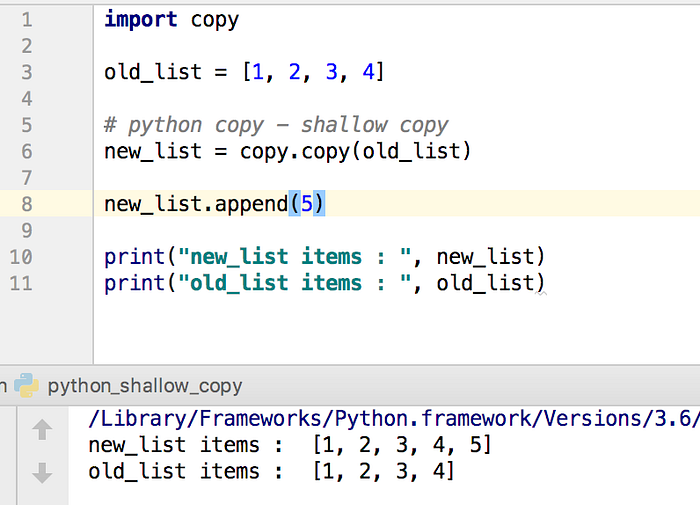Click the 'import' keyword on line 1

[141, 20]
